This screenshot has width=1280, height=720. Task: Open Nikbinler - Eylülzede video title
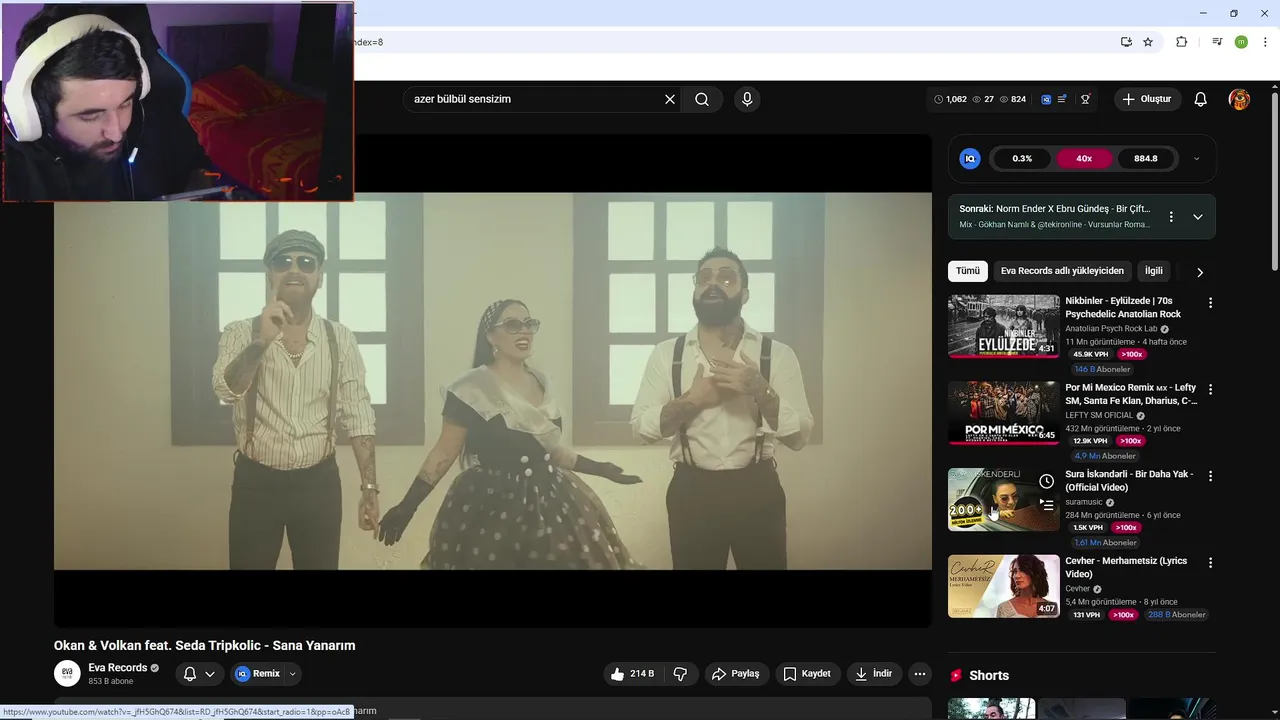1123,307
